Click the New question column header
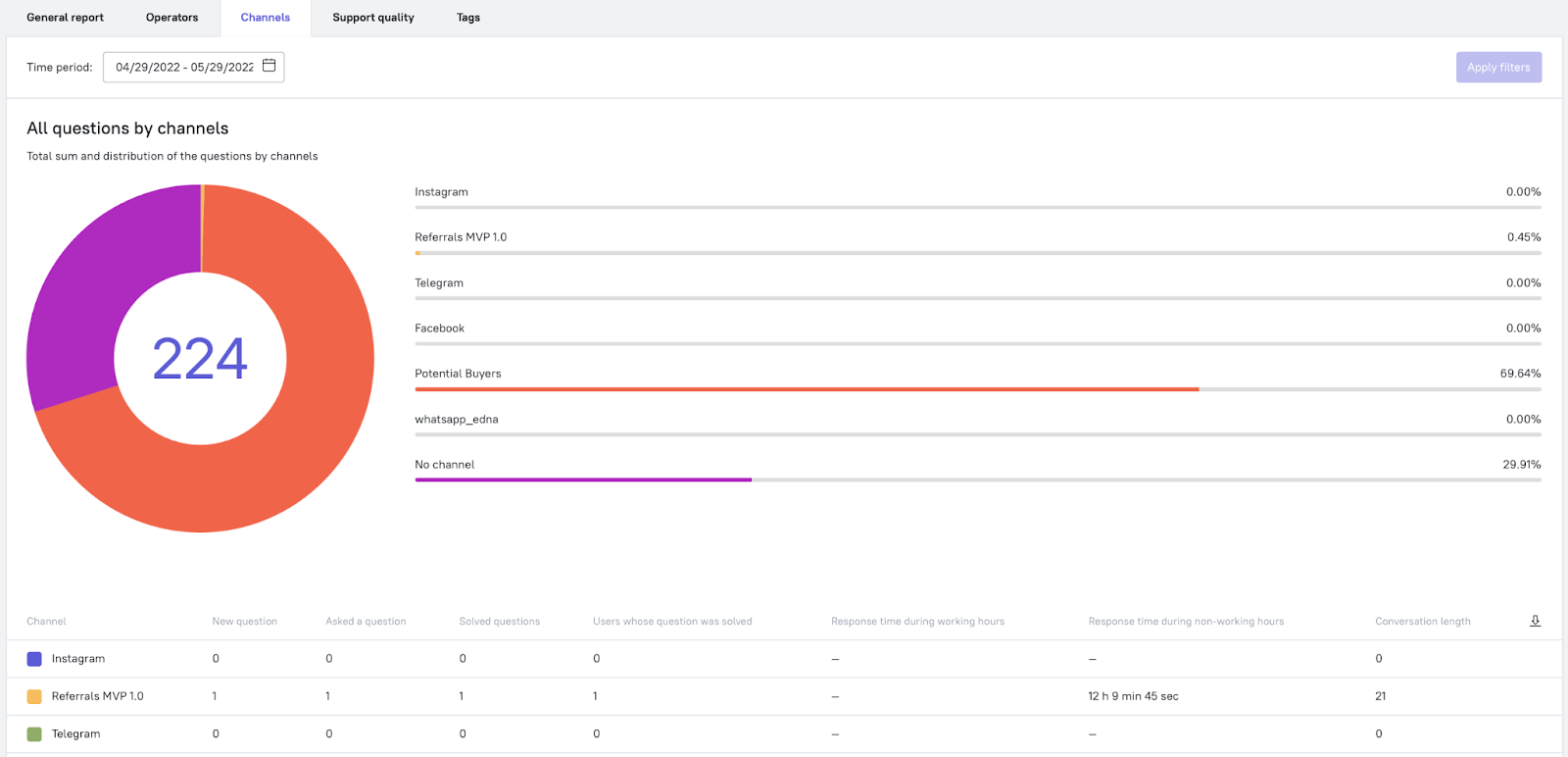The height and width of the screenshot is (757, 1568). 245,622
